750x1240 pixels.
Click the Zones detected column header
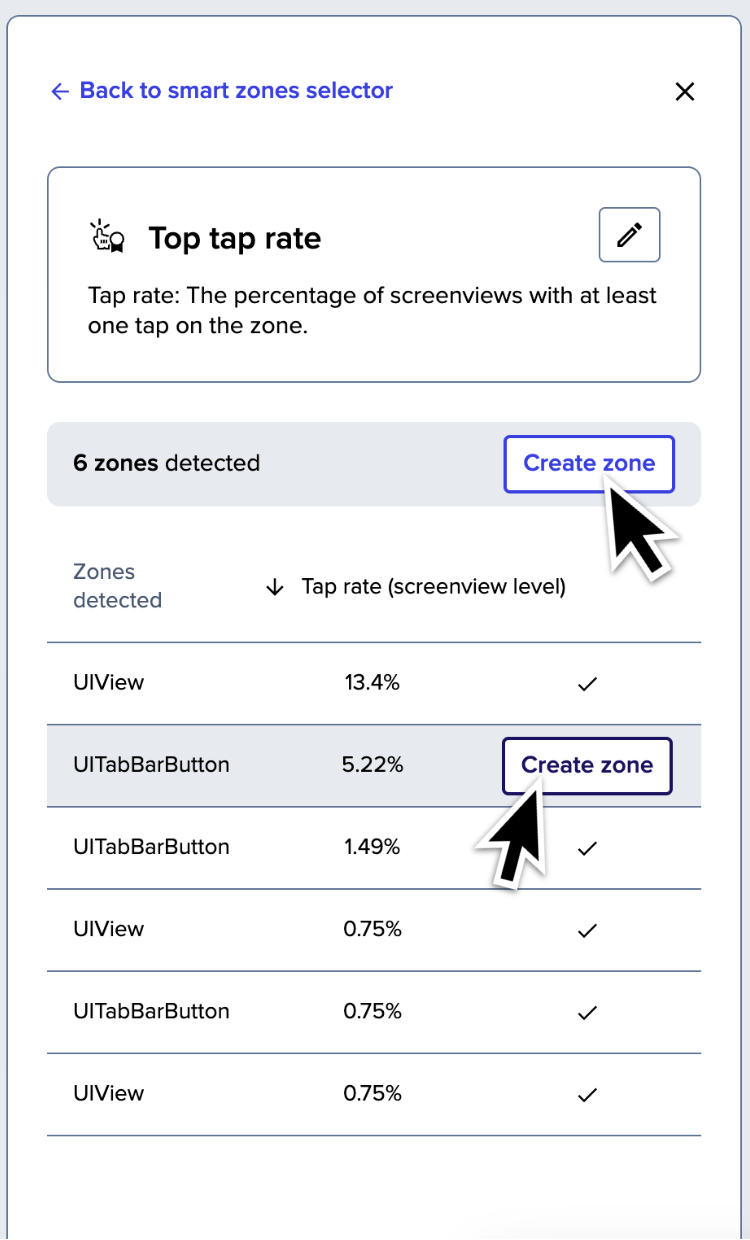[x=117, y=586]
